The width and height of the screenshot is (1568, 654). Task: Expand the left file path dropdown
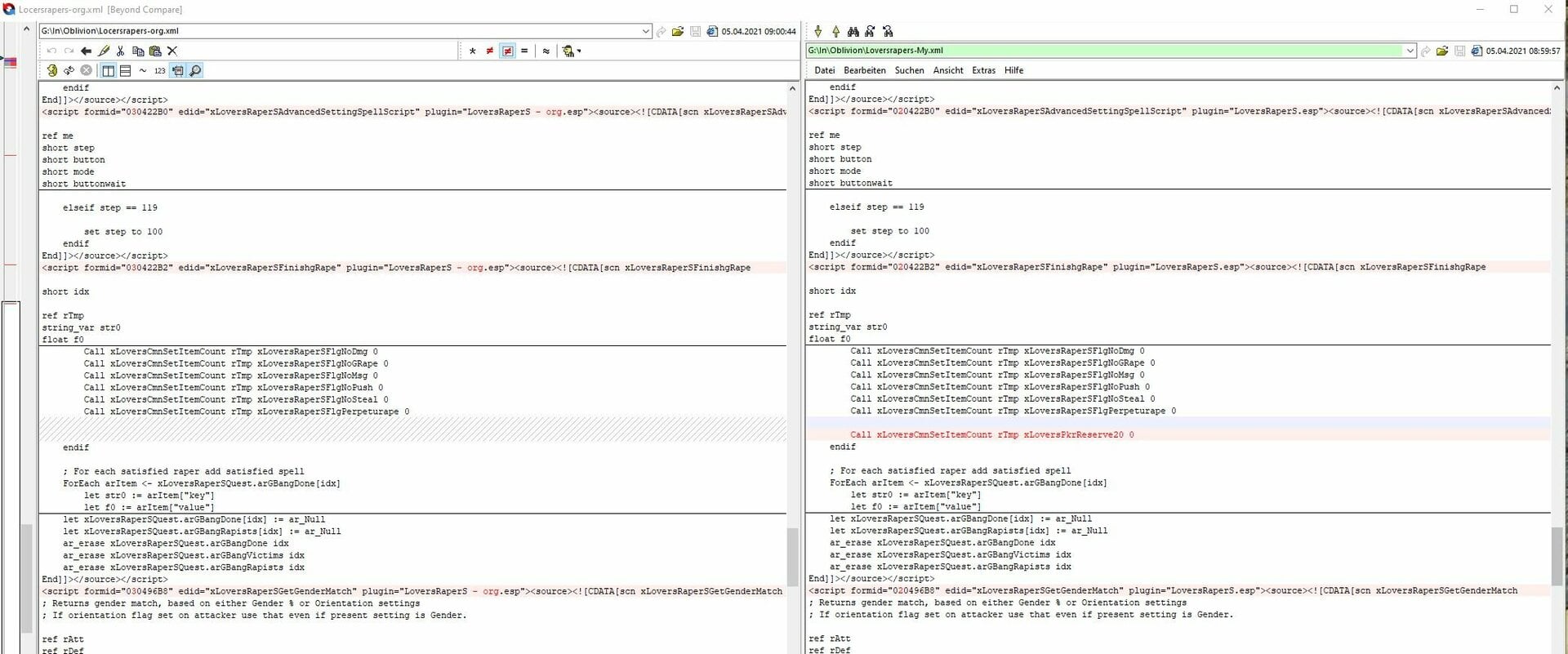(645, 31)
